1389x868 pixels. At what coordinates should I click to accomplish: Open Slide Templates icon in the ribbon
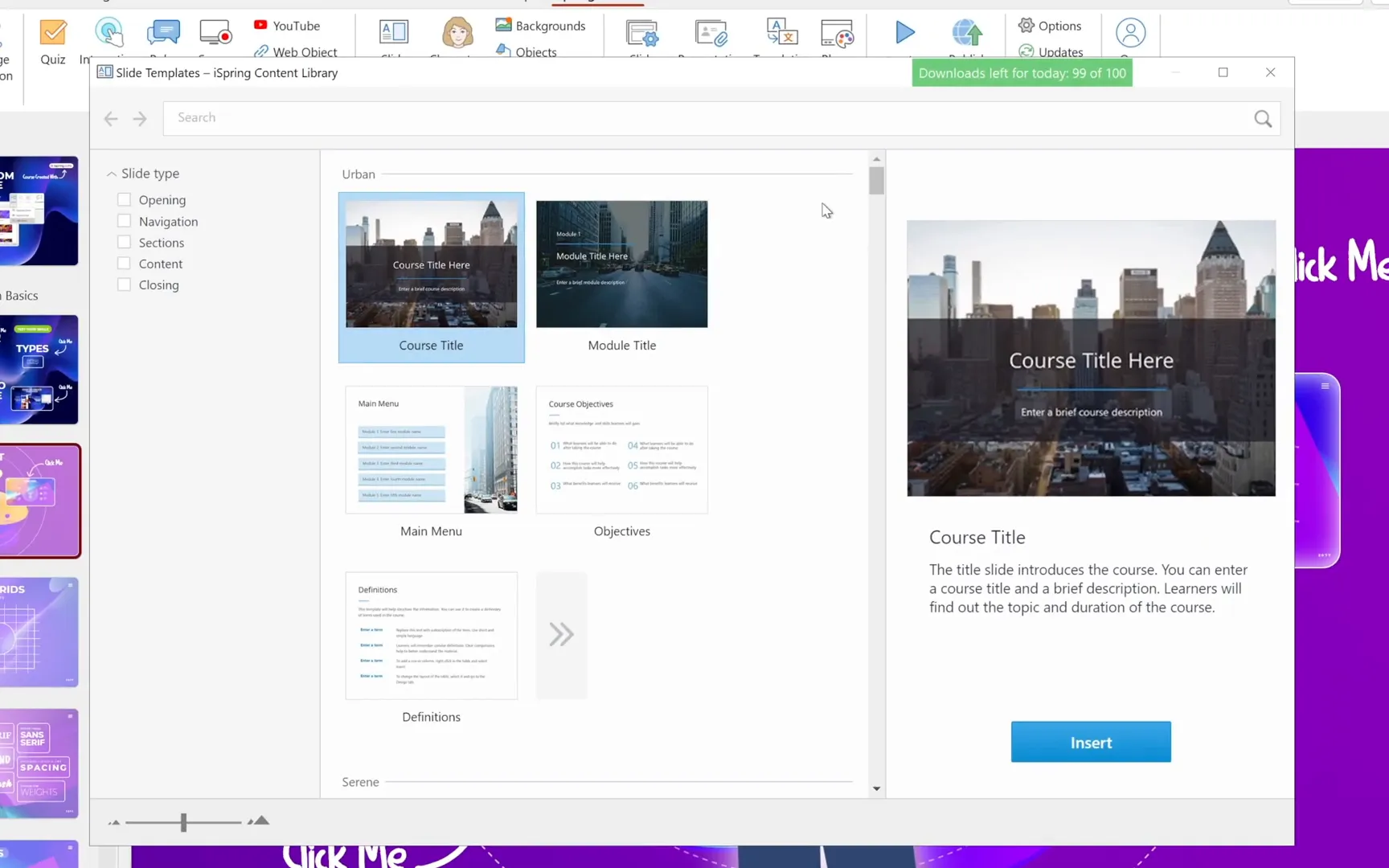coord(394,33)
